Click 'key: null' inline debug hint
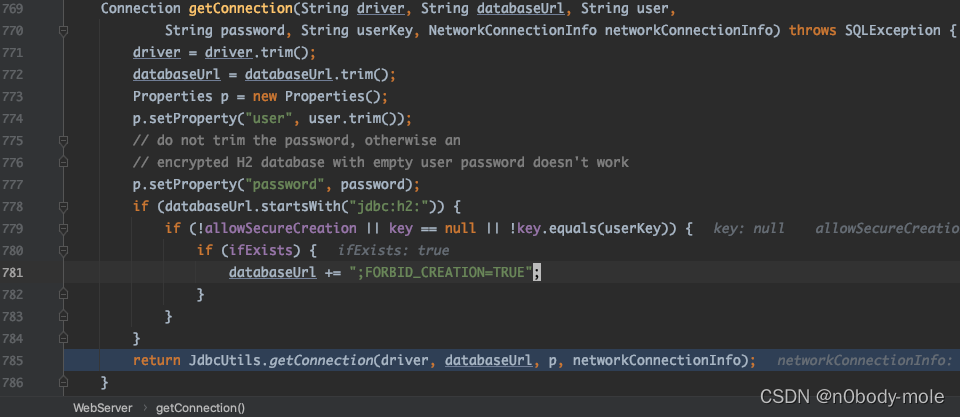960x417 pixels. [x=748, y=229]
